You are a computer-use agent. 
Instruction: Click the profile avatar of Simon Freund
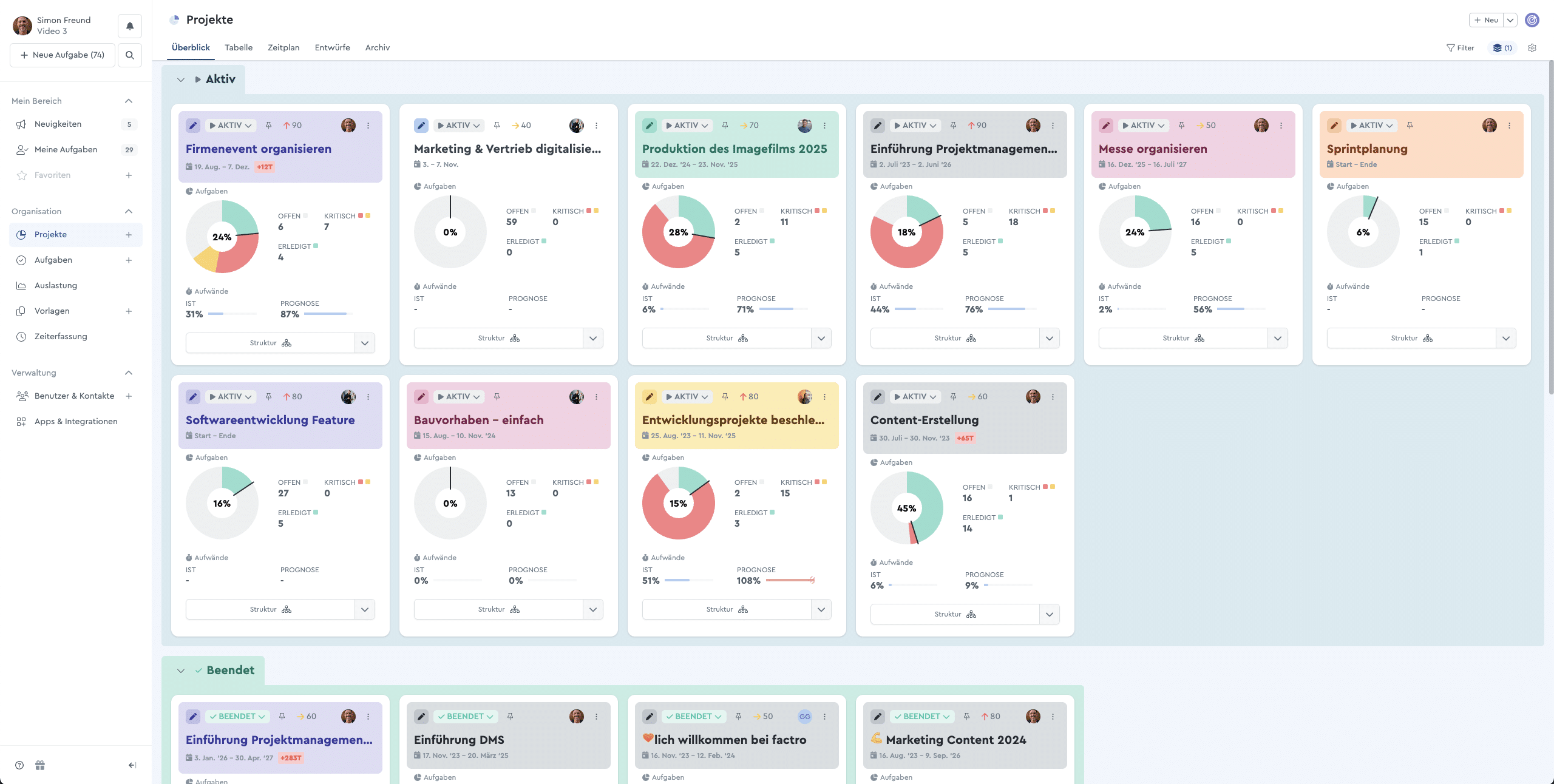coord(22,25)
